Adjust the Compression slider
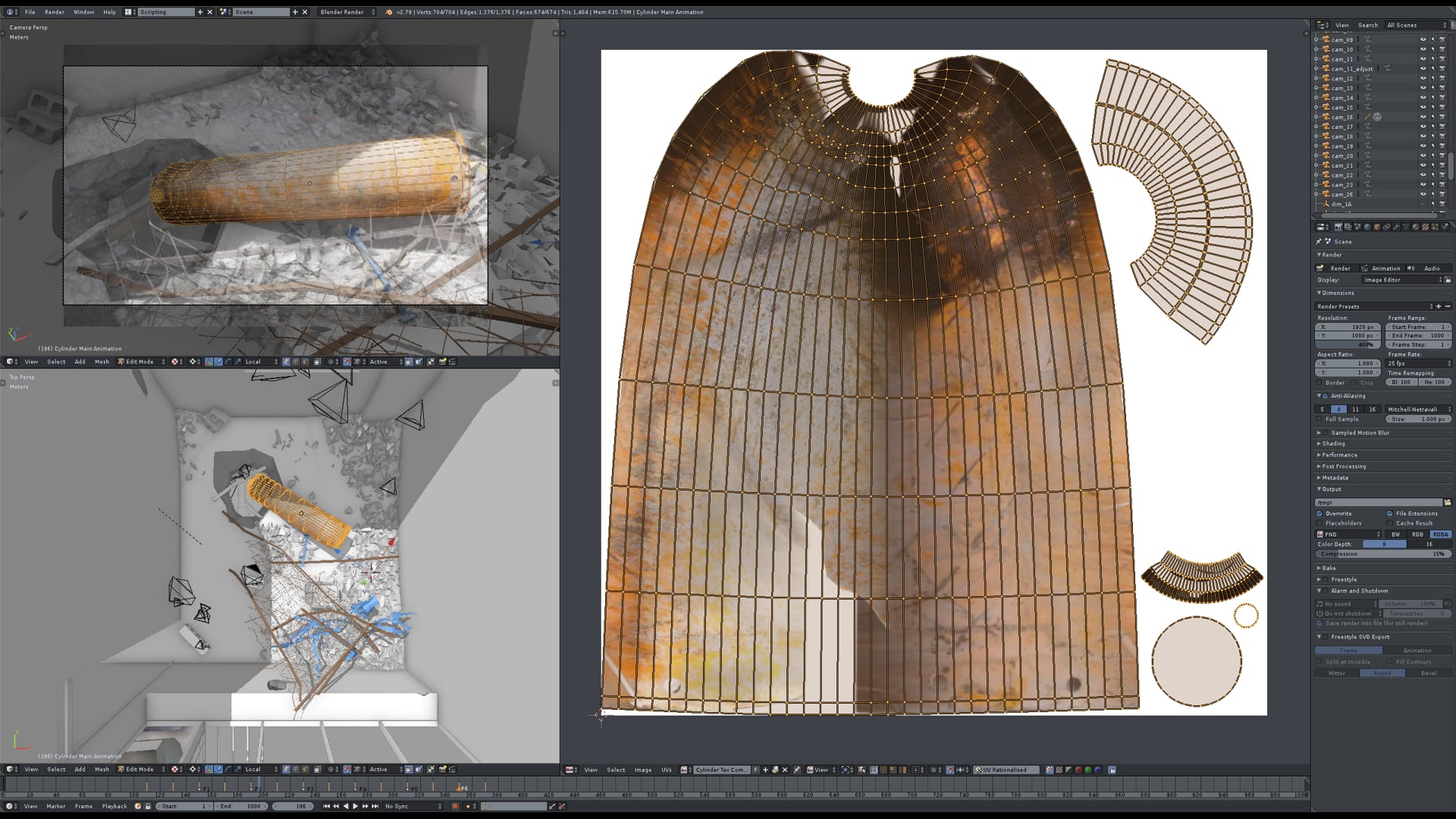 1382,554
